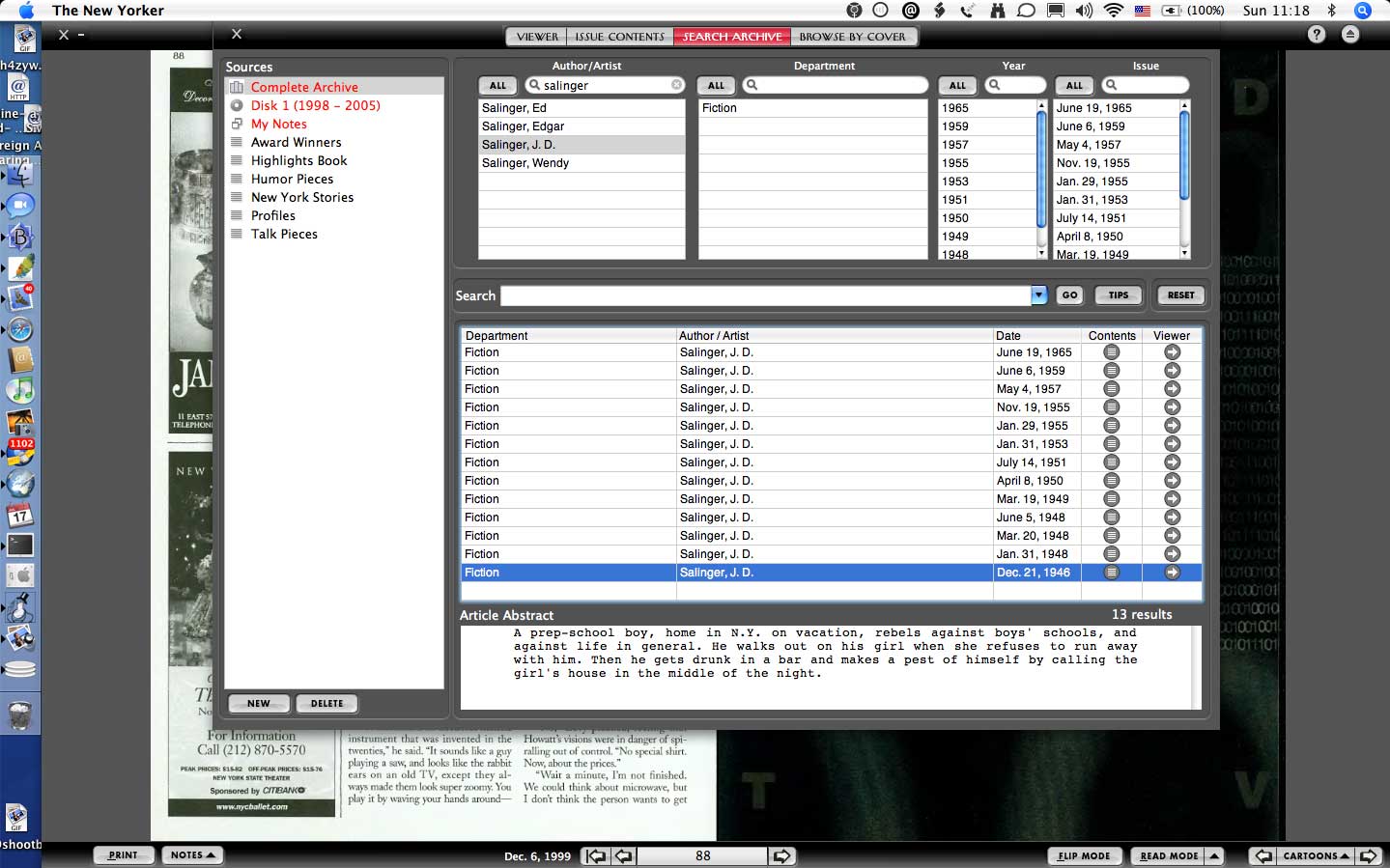
Task: Open contents for Jan. 31, 1953 result
Action: 1111,444
